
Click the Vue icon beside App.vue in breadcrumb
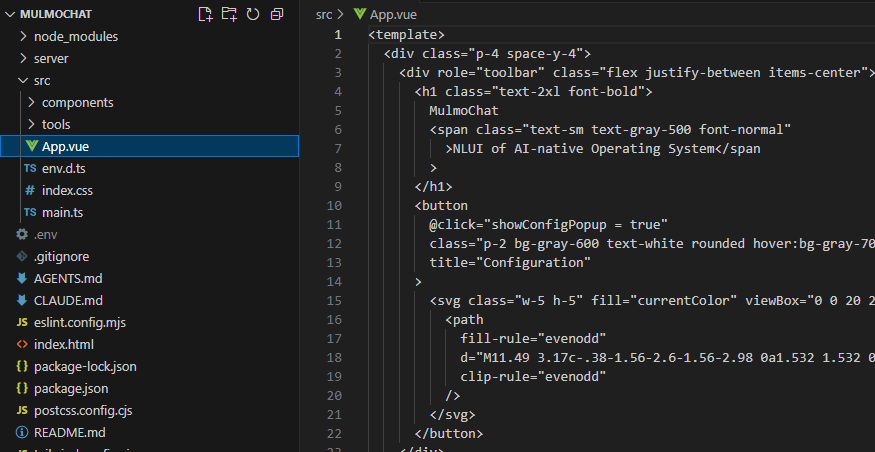(x=359, y=15)
